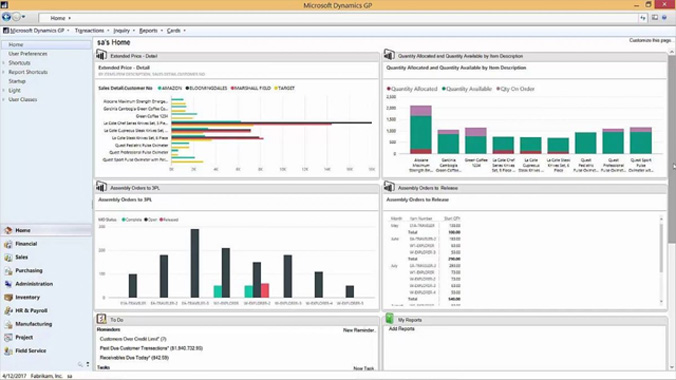676x380 pixels.
Task: Open the Microsoft Dynamics GP menu
Action: tap(36, 31)
